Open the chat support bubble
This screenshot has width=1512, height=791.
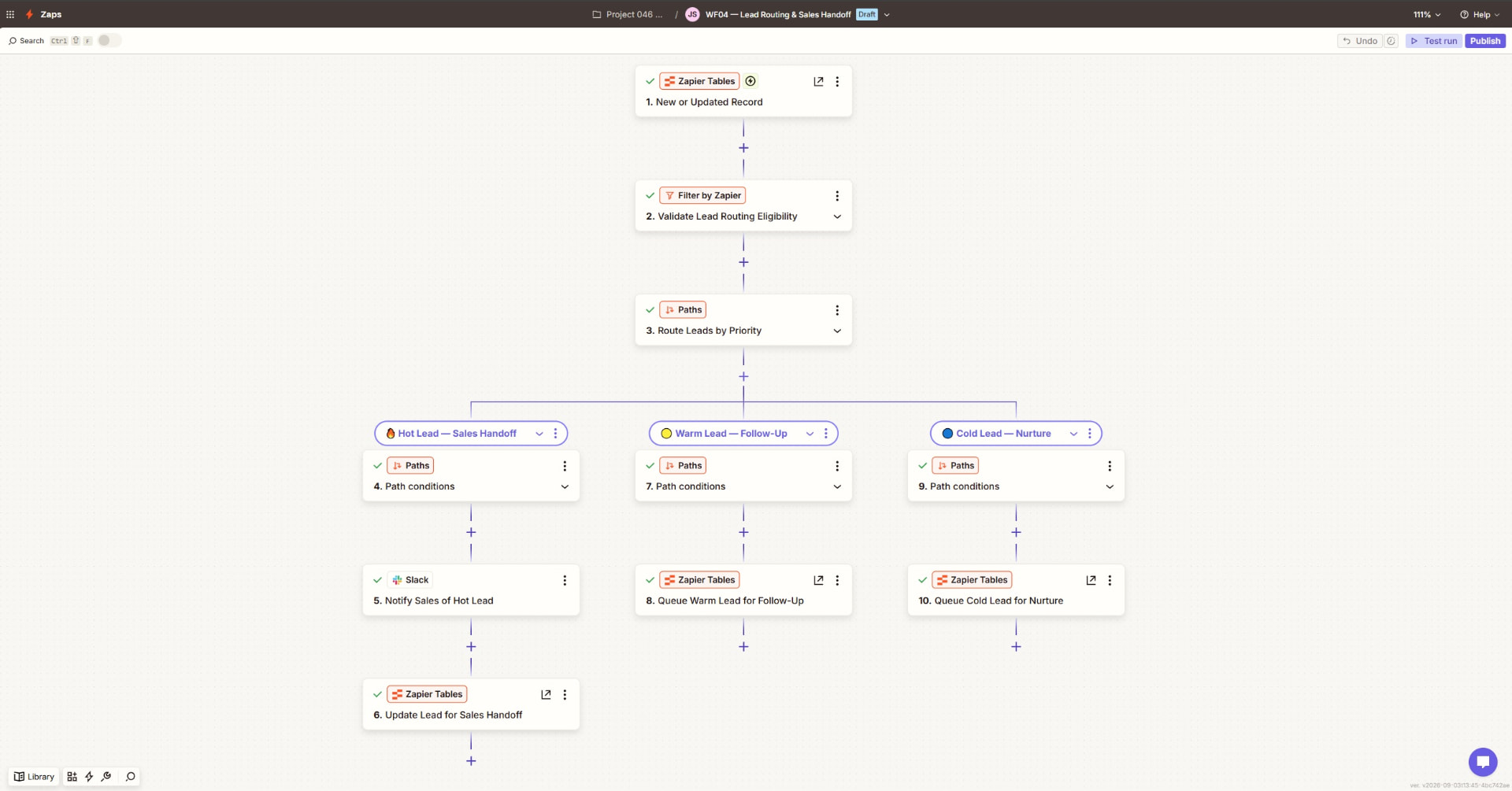(x=1482, y=761)
